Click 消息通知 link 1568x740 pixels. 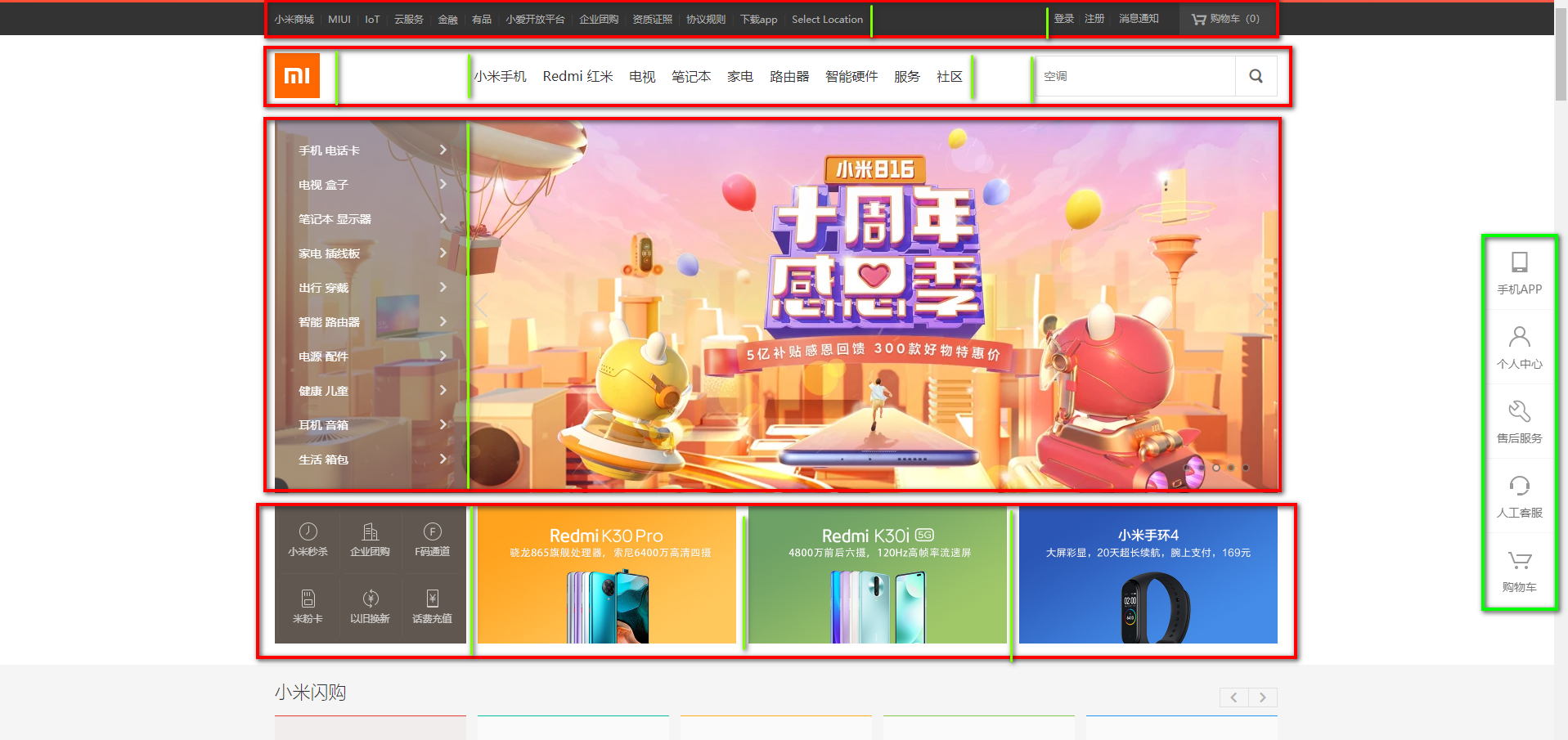point(1139,18)
